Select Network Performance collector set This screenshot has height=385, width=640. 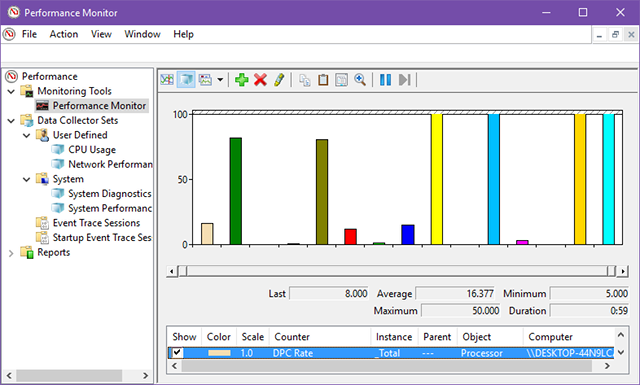click(110, 165)
